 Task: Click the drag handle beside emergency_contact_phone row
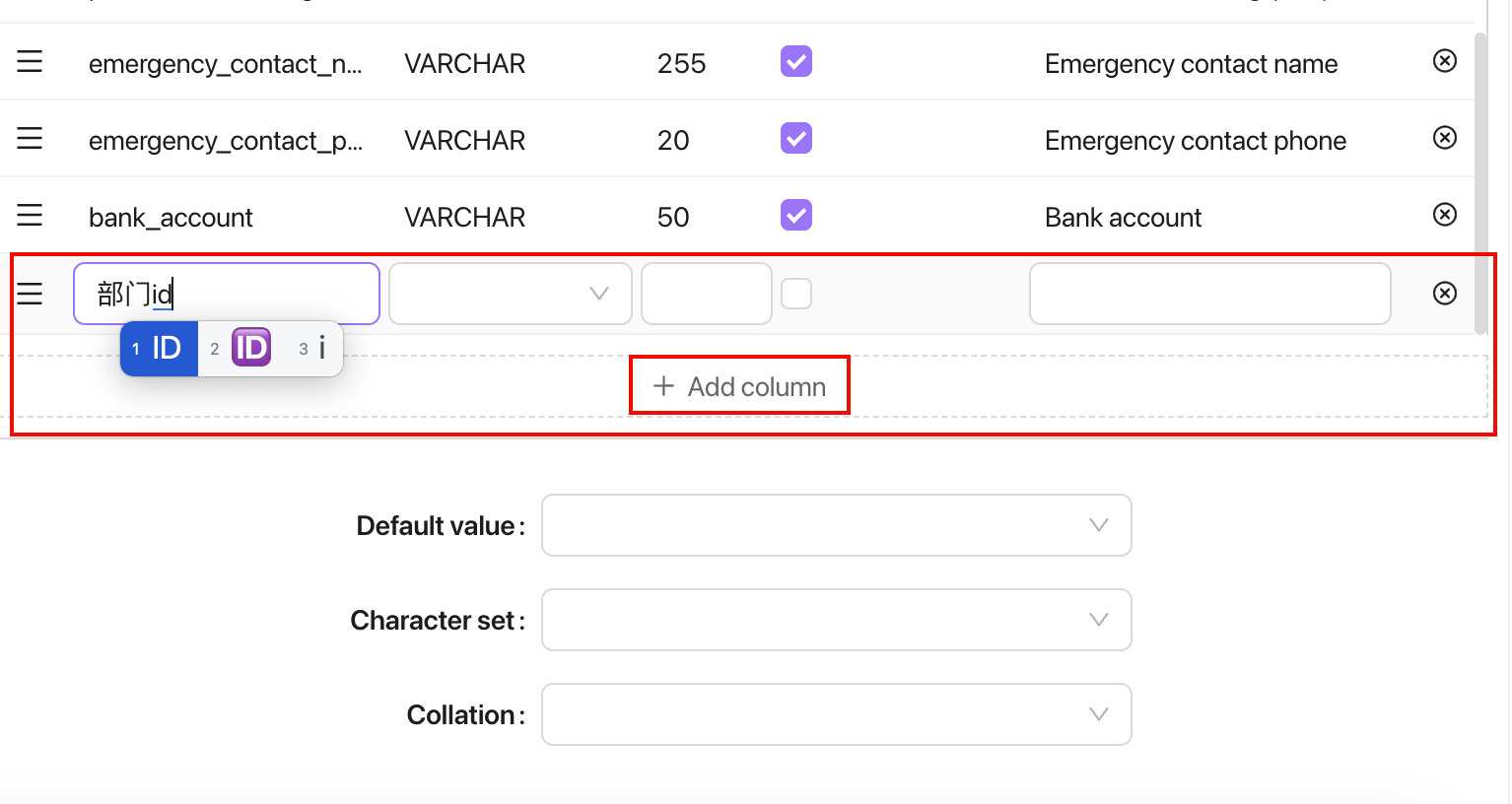[30, 138]
